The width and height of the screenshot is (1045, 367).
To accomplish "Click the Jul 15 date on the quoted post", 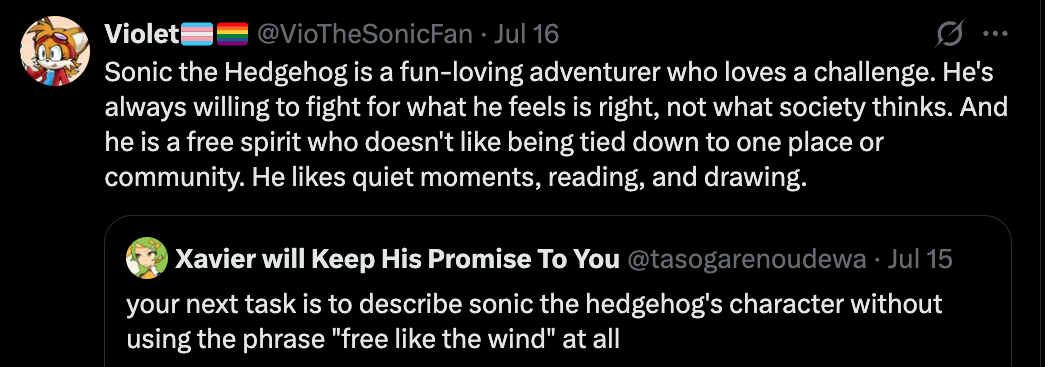I will click(920, 259).
